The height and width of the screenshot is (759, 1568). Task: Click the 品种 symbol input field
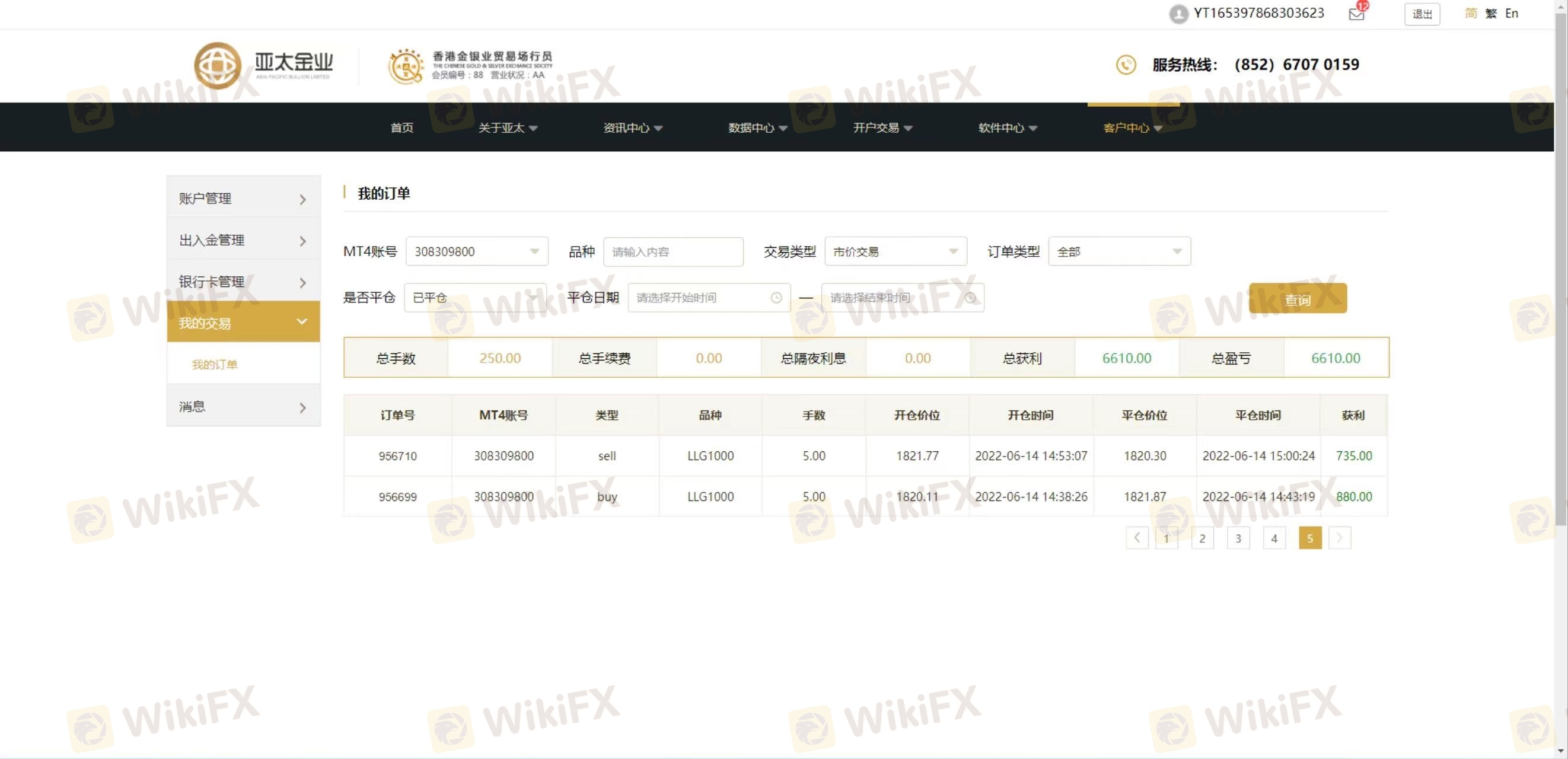pos(673,252)
